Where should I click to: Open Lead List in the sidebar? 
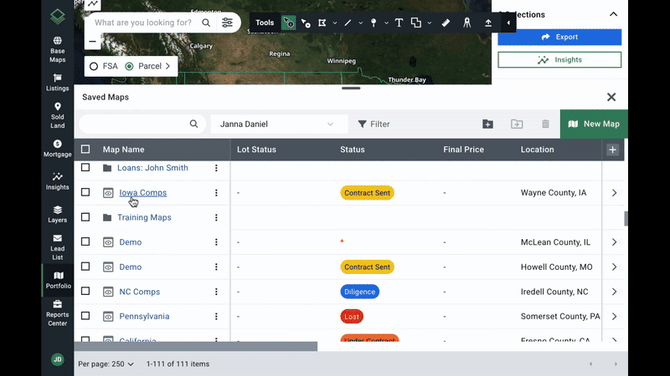point(57,247)
